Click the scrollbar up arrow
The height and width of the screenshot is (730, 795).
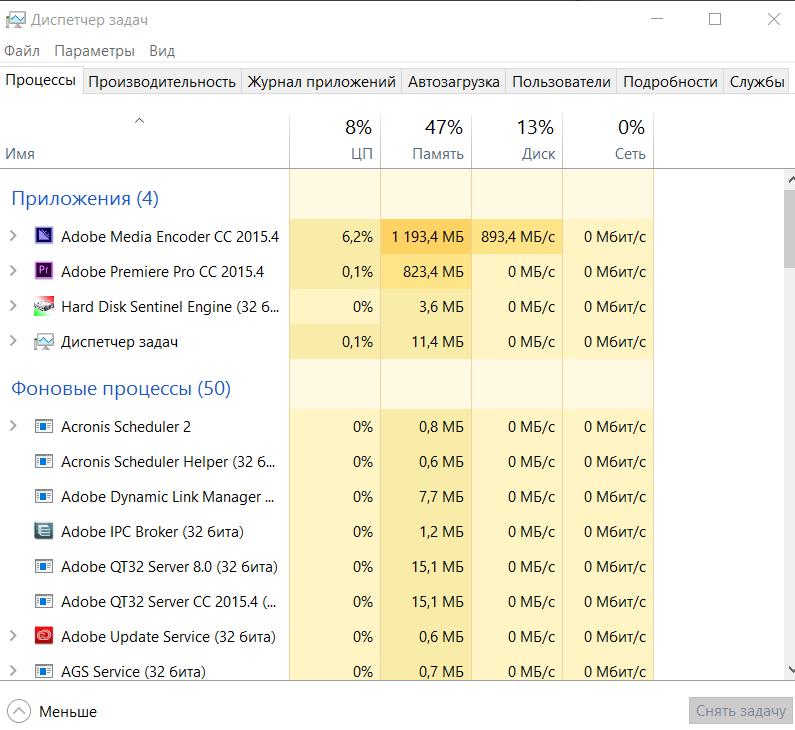tap(790, 179)
